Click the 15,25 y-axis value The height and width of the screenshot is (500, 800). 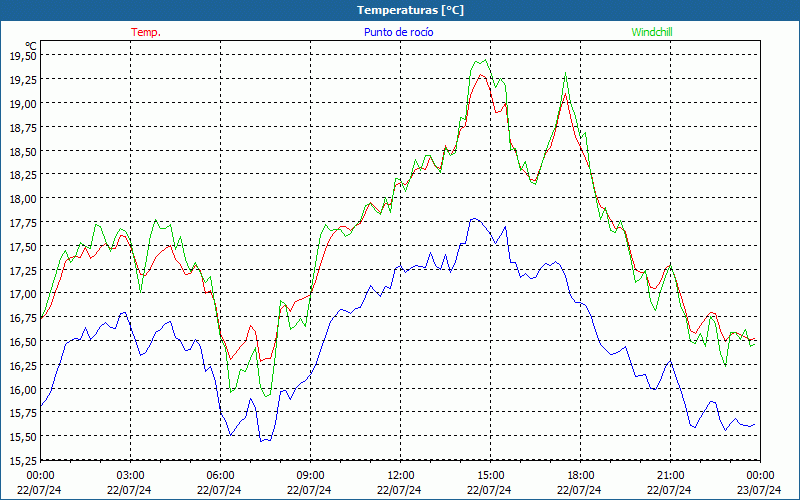point(22,461)
